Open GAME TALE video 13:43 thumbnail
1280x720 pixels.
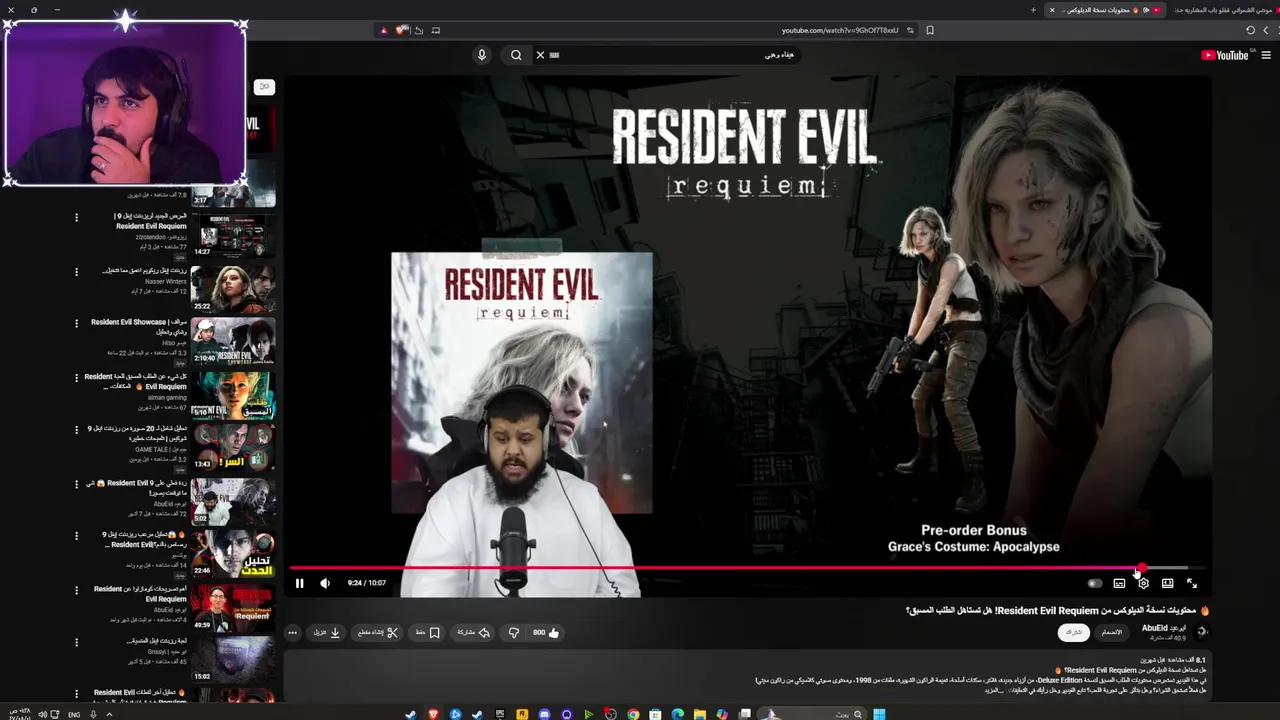(233, 448)
